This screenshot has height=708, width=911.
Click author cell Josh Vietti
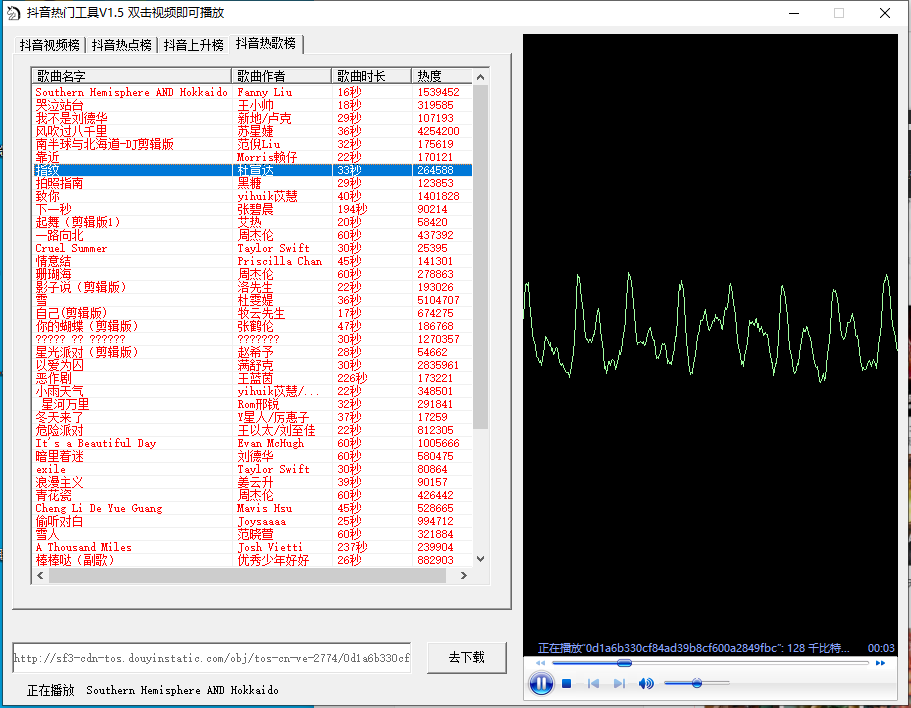tap(270, 547)
